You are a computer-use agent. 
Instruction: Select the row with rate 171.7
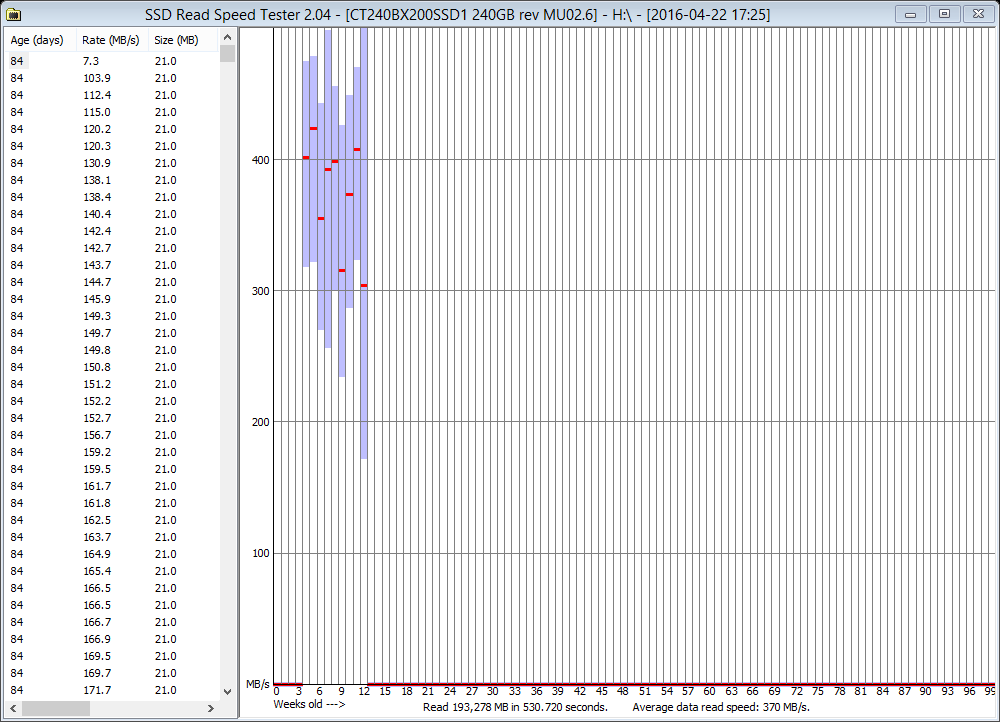click(112, 691)
